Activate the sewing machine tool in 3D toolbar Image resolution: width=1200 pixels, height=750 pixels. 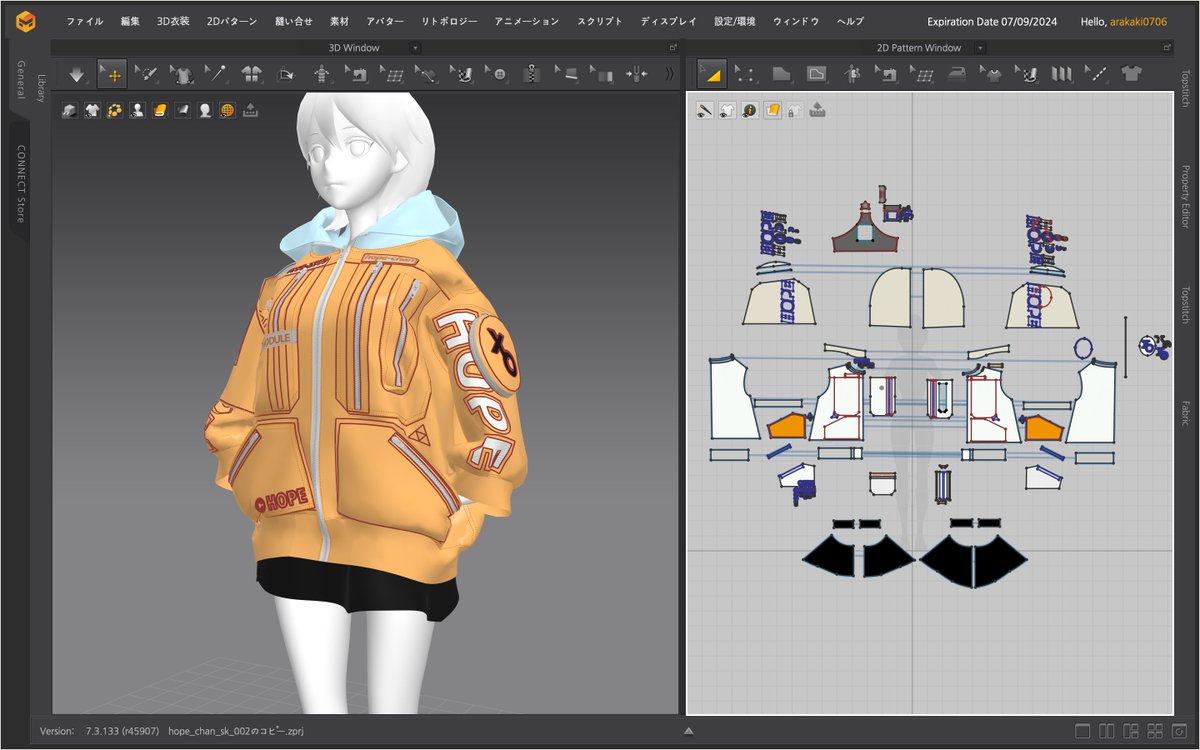pos(357,73)
